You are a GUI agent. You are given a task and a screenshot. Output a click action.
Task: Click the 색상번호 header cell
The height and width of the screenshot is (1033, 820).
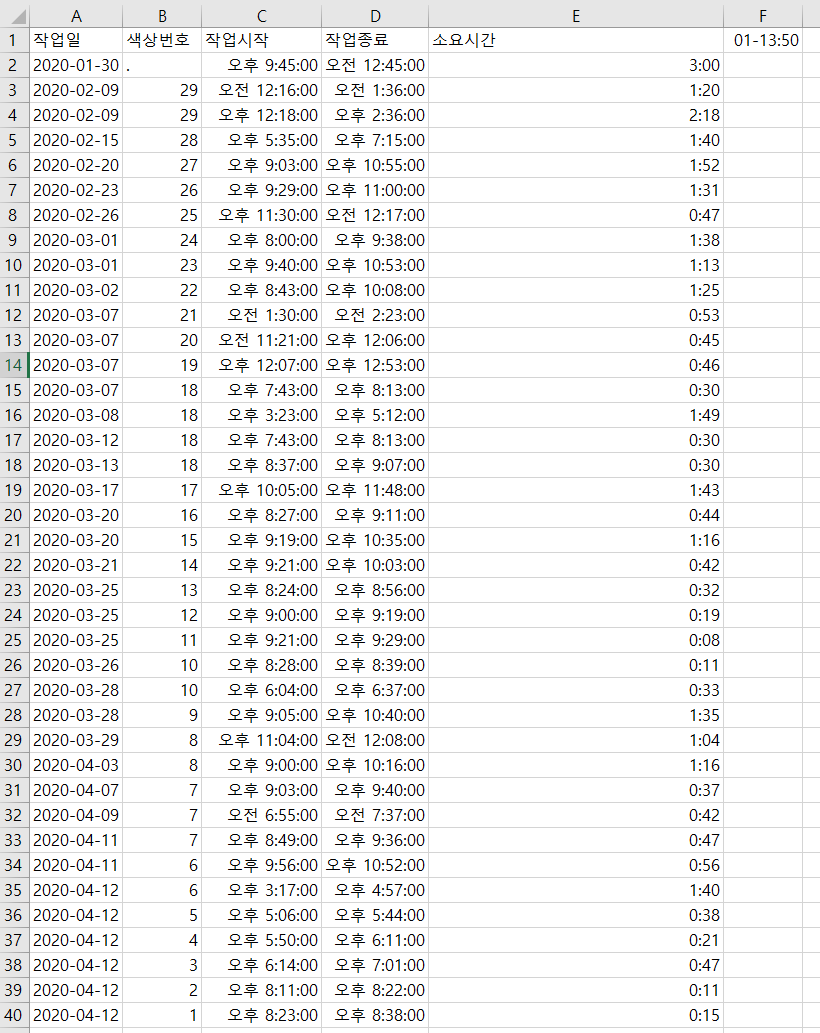[162, 40]
